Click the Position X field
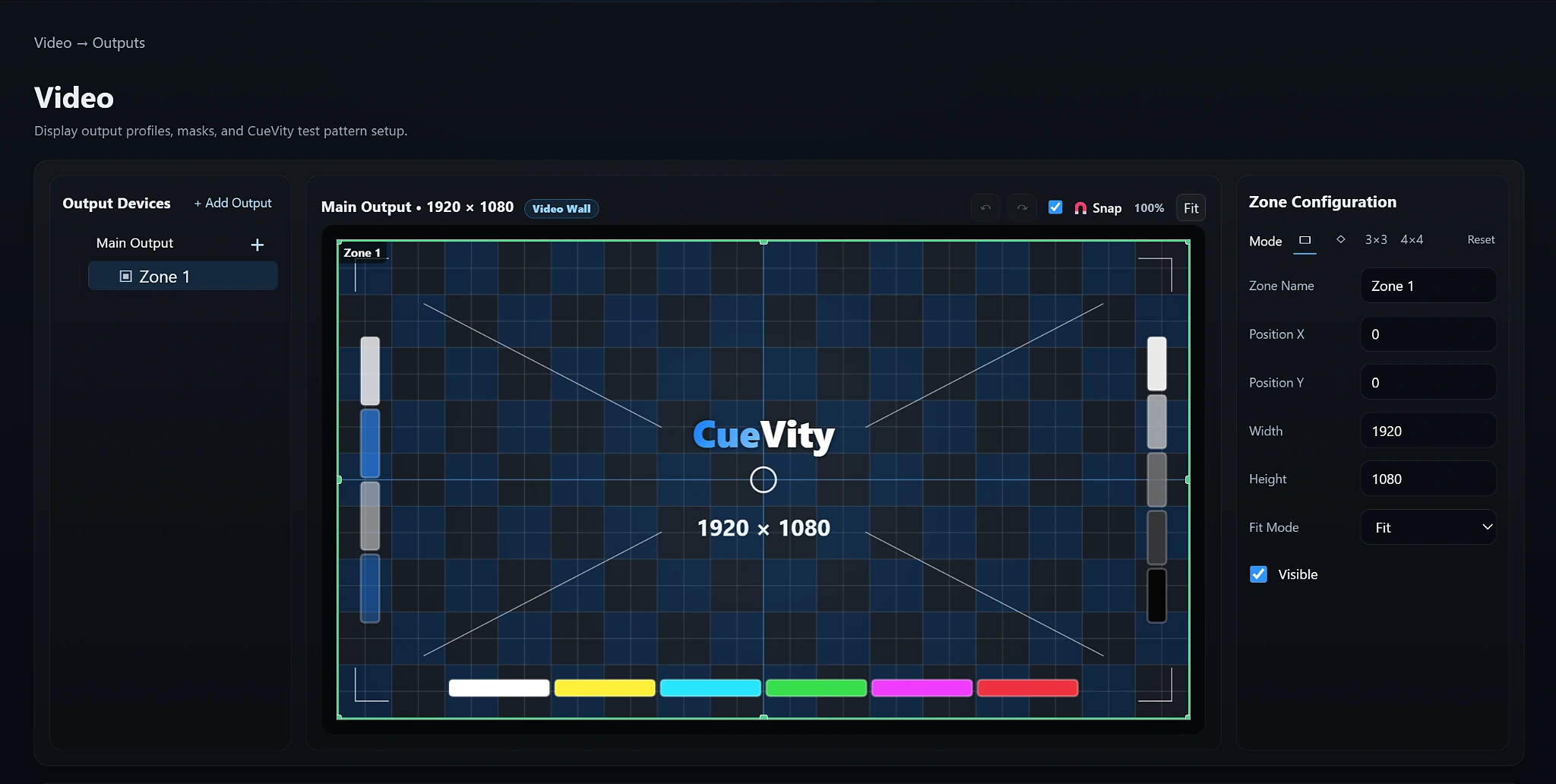This screenshot has height=784, width=1556. [1428, 334]
